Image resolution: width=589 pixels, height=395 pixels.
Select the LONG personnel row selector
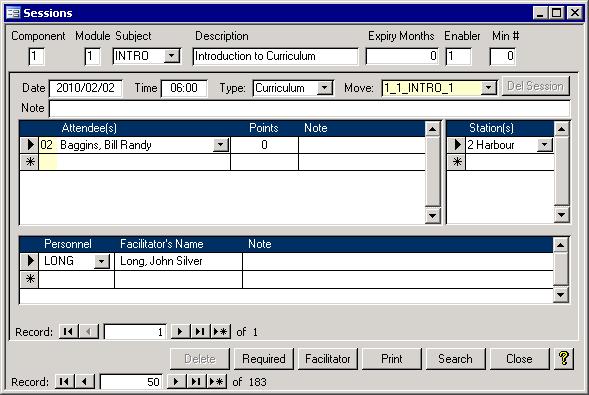(29, 261)
